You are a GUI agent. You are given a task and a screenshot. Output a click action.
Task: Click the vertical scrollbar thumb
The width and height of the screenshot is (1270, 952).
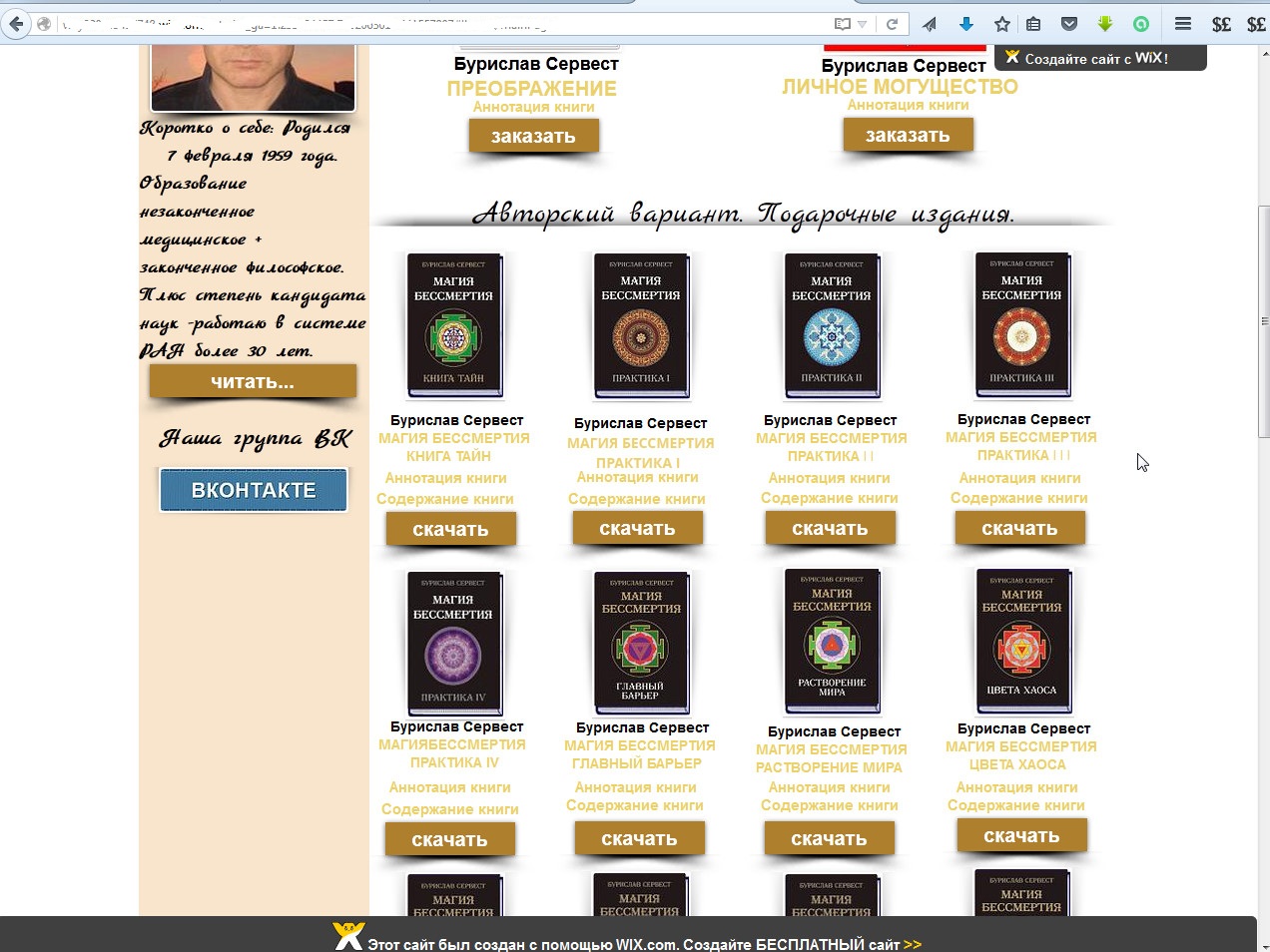[x=1264, y=321]
